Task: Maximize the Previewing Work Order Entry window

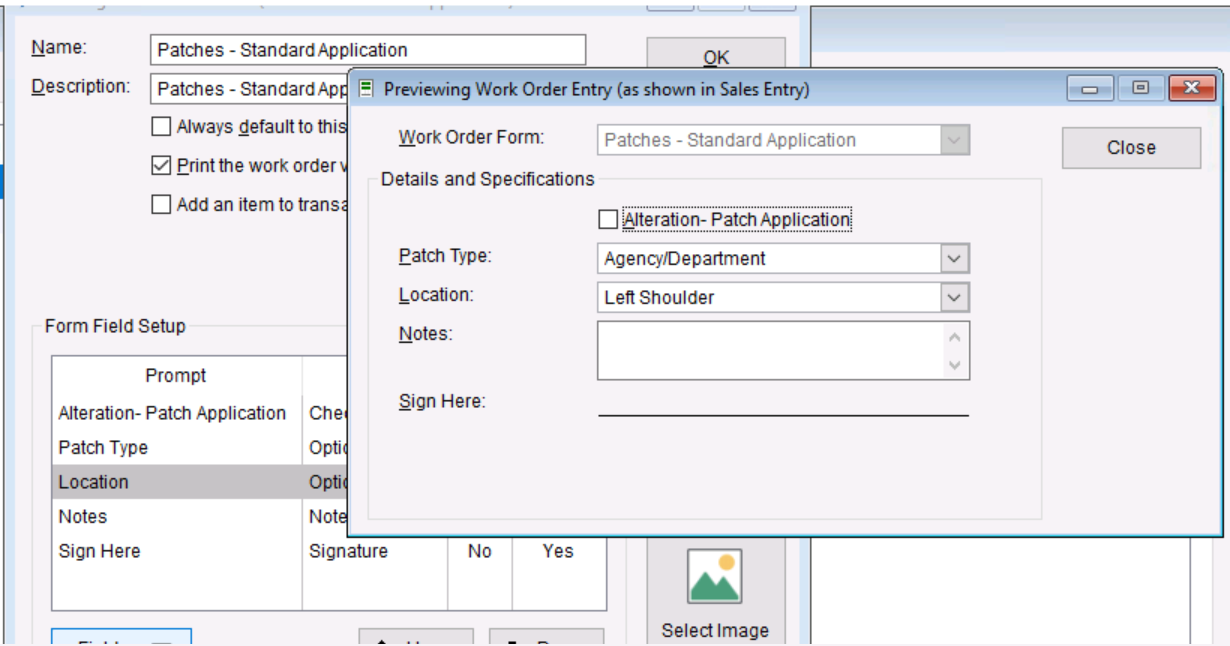Action: point(1140,89)
